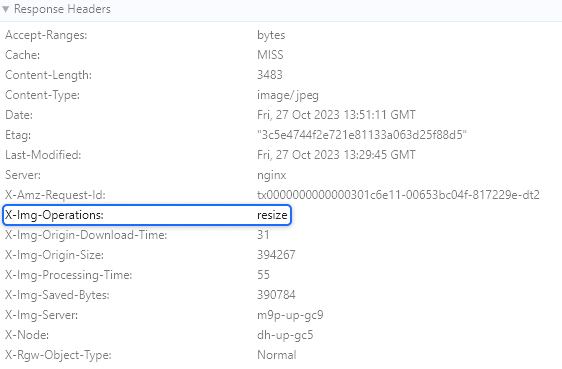Select the Accept-Ranges header name
This screenshot has width=562, height=369.
(46, 35)
